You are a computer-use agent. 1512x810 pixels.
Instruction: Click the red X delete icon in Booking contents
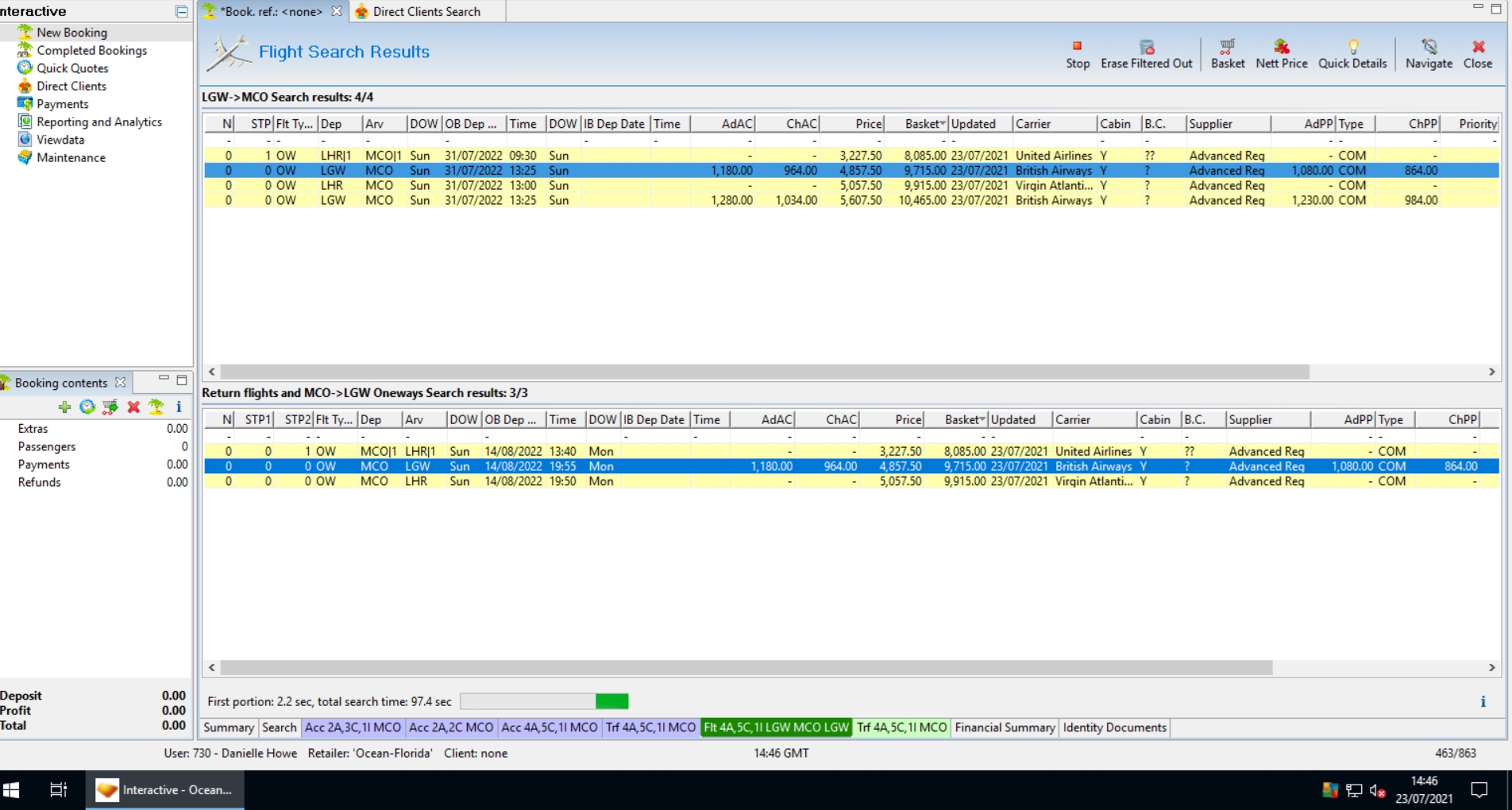[x=133, y=407]
